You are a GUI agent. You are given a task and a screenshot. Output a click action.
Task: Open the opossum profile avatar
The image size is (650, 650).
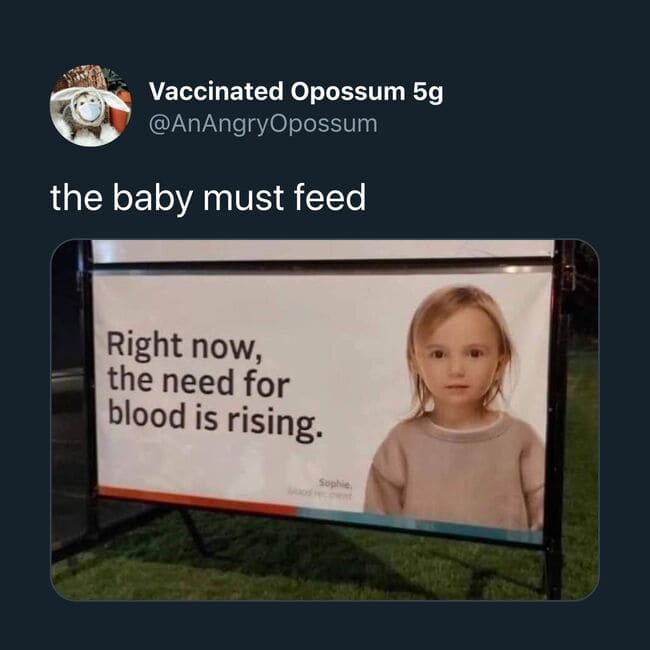click(x=90, y=106)
